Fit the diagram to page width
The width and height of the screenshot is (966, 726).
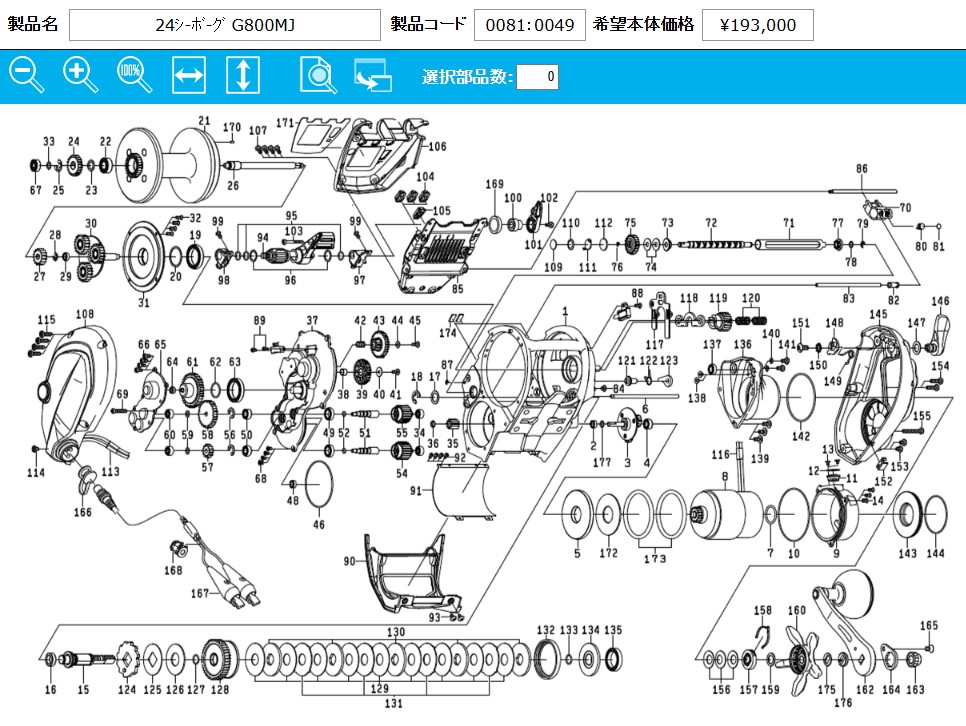189,75
